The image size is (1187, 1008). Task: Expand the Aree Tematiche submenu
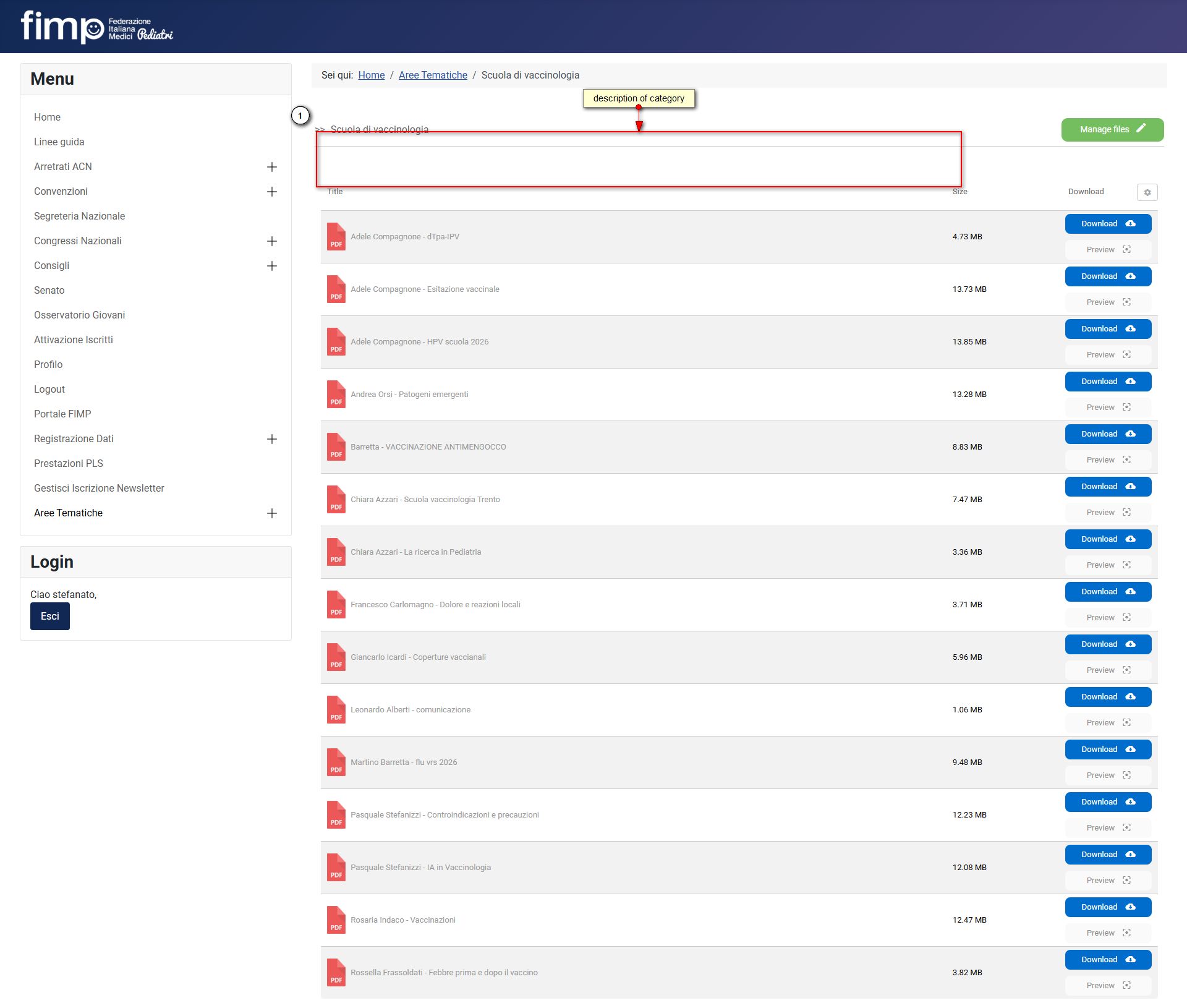pyautogui.click(x=271, y=513)
